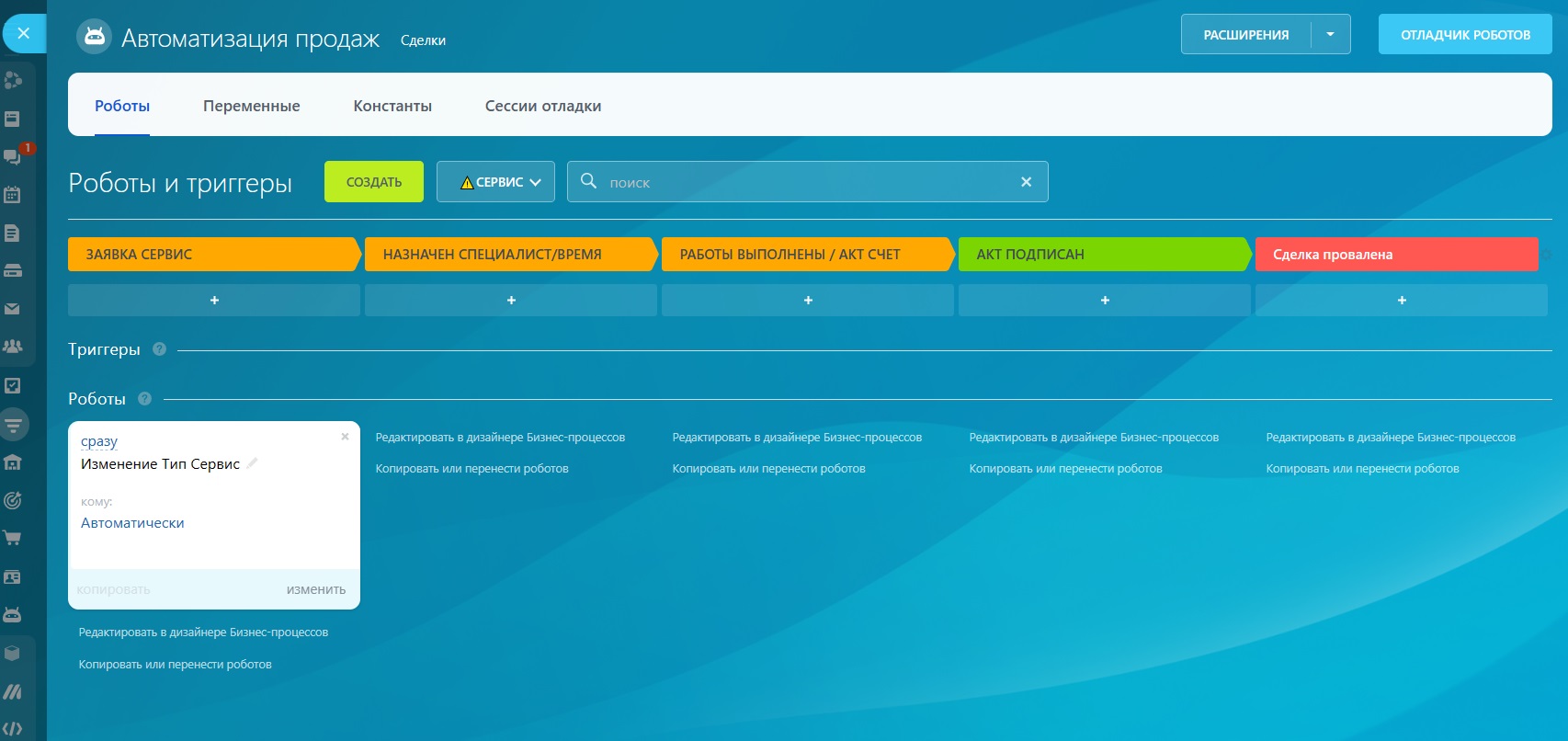
Task: Click изменить on the robot card
Action: tap(315, 590)
